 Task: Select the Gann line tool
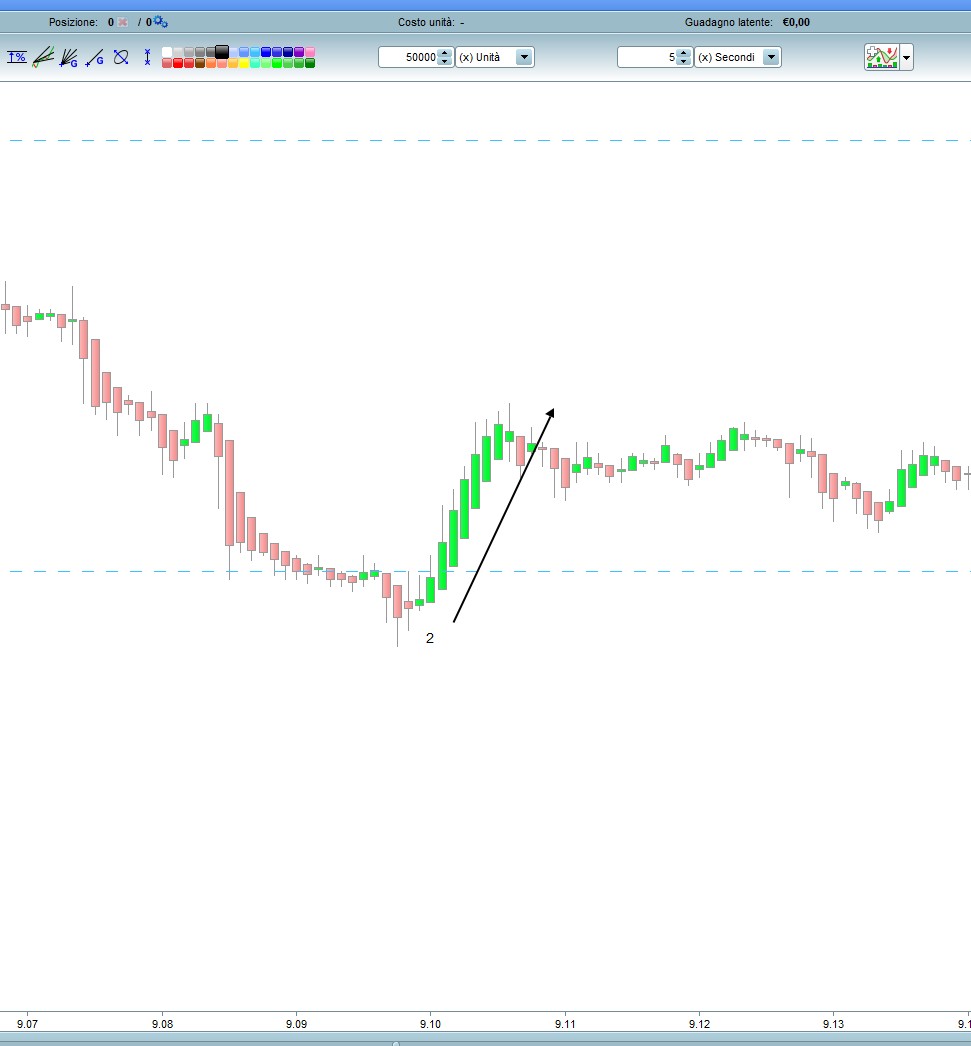pyautogui.click(x=94, y=58)
